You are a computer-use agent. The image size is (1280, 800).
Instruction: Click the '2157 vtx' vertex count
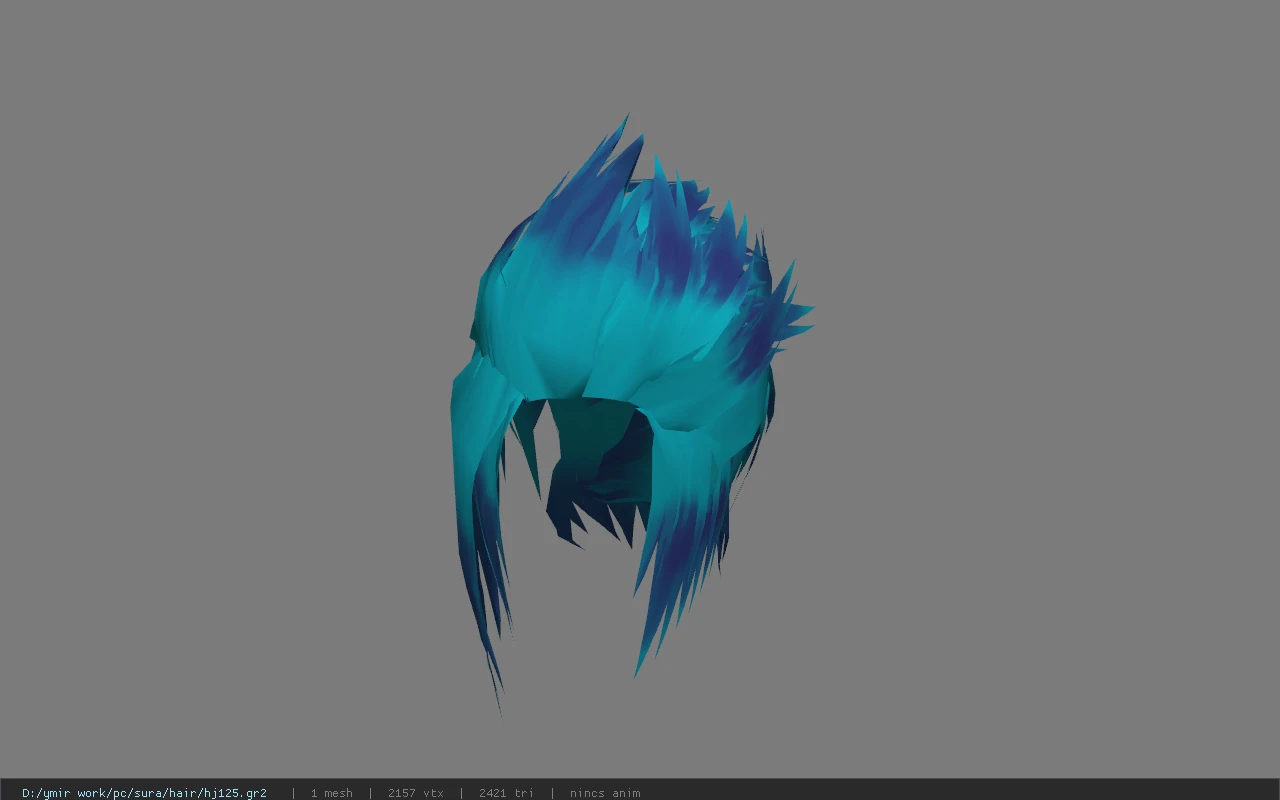click(415, 793)
